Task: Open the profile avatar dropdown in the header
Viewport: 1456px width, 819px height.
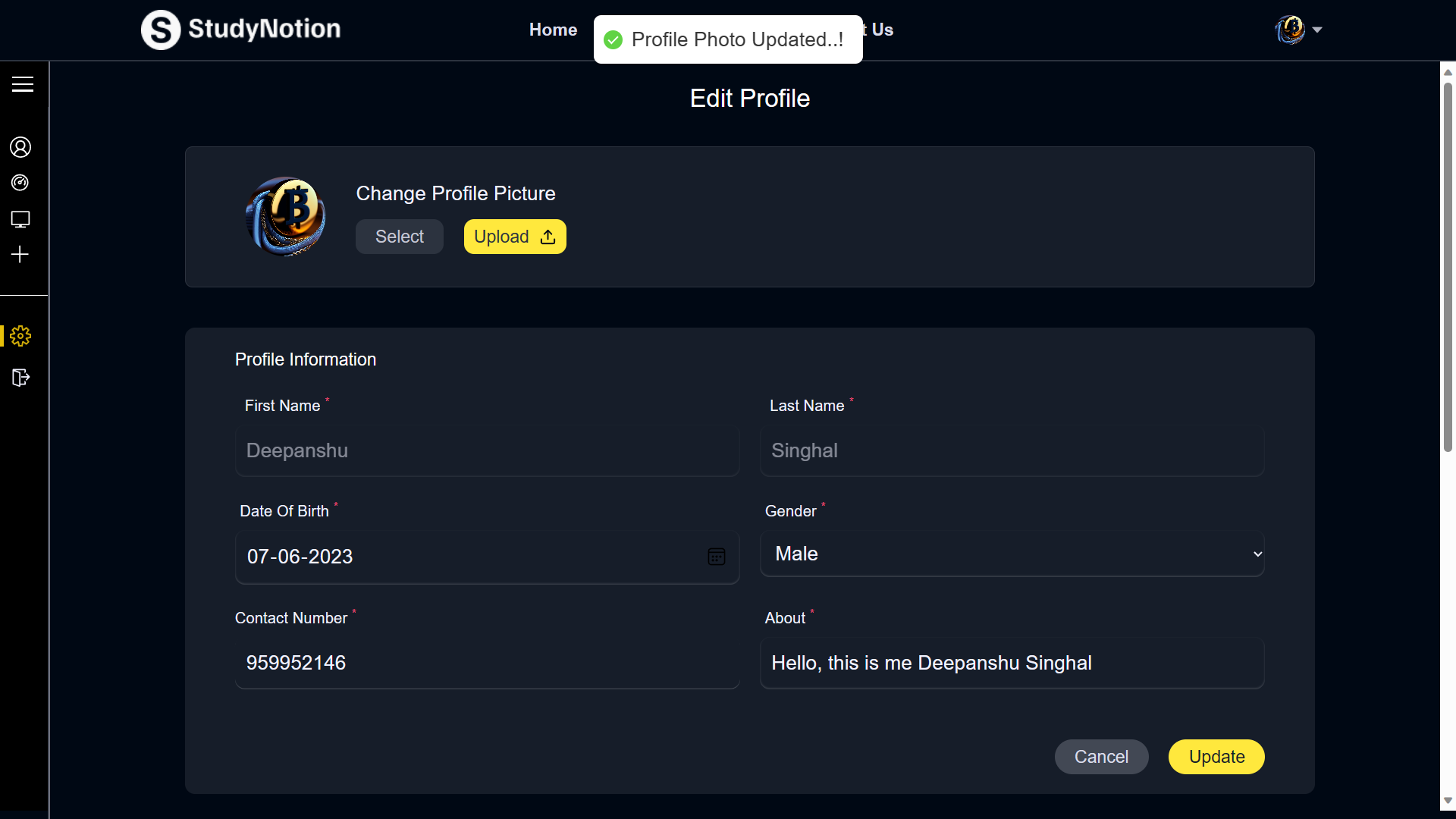Action: coord(1290,30)
